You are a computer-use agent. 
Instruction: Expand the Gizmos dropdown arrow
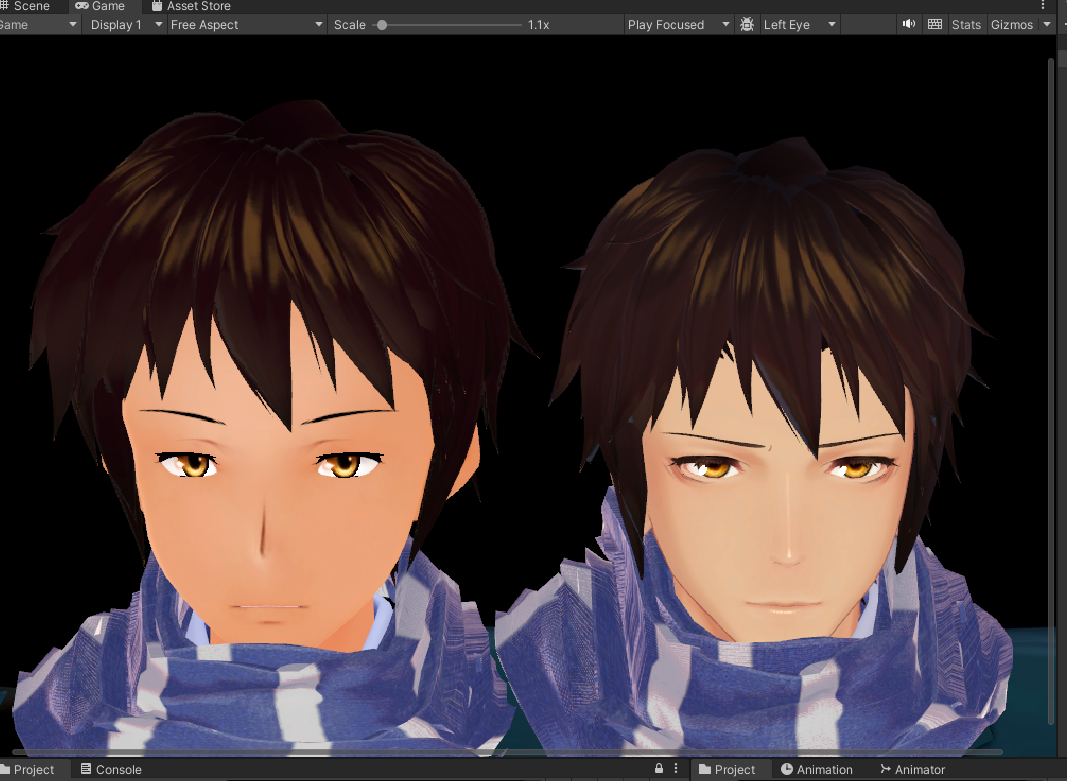pos(1047,24)
